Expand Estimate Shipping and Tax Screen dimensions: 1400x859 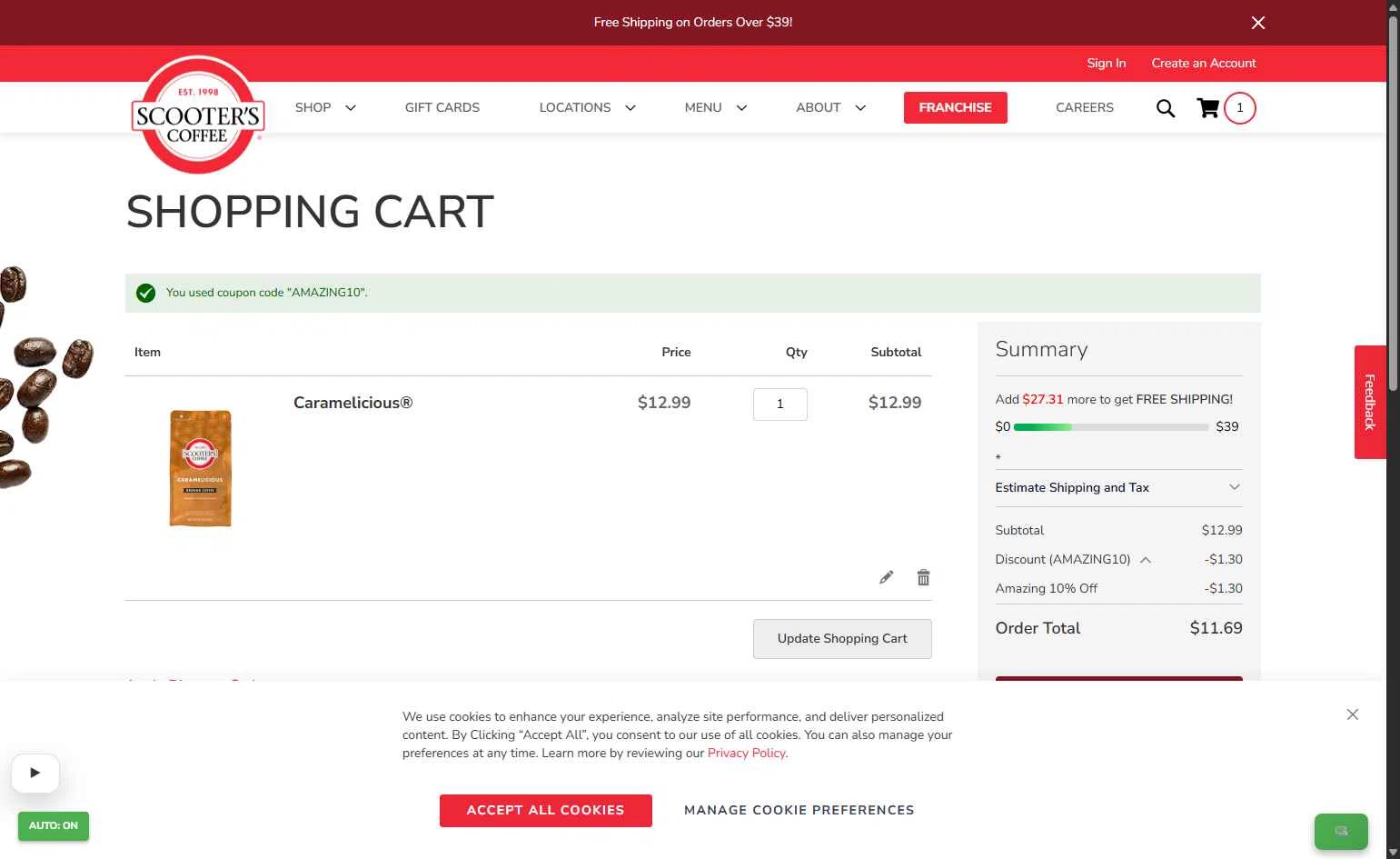1118,488
